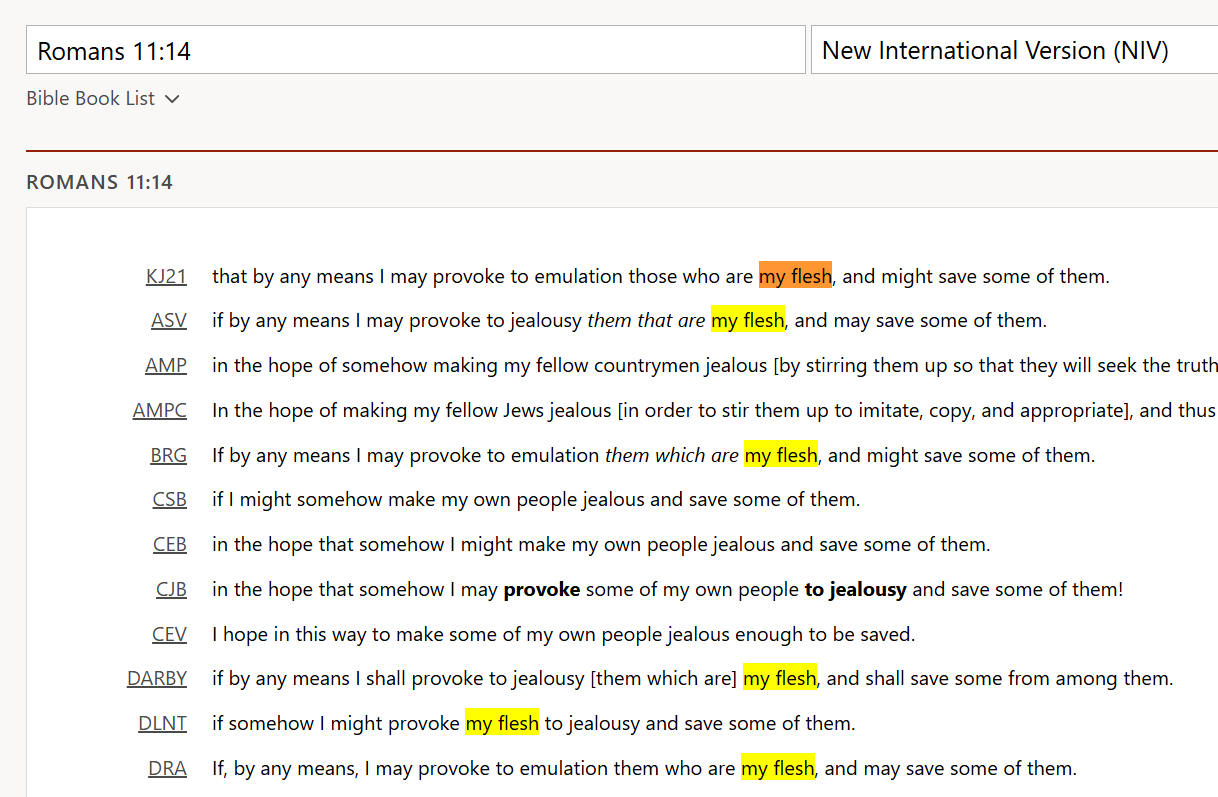The width and height of the screenshot is (1218, 797).
Task: Expand the Bible Book List
Action: (103, 98)
